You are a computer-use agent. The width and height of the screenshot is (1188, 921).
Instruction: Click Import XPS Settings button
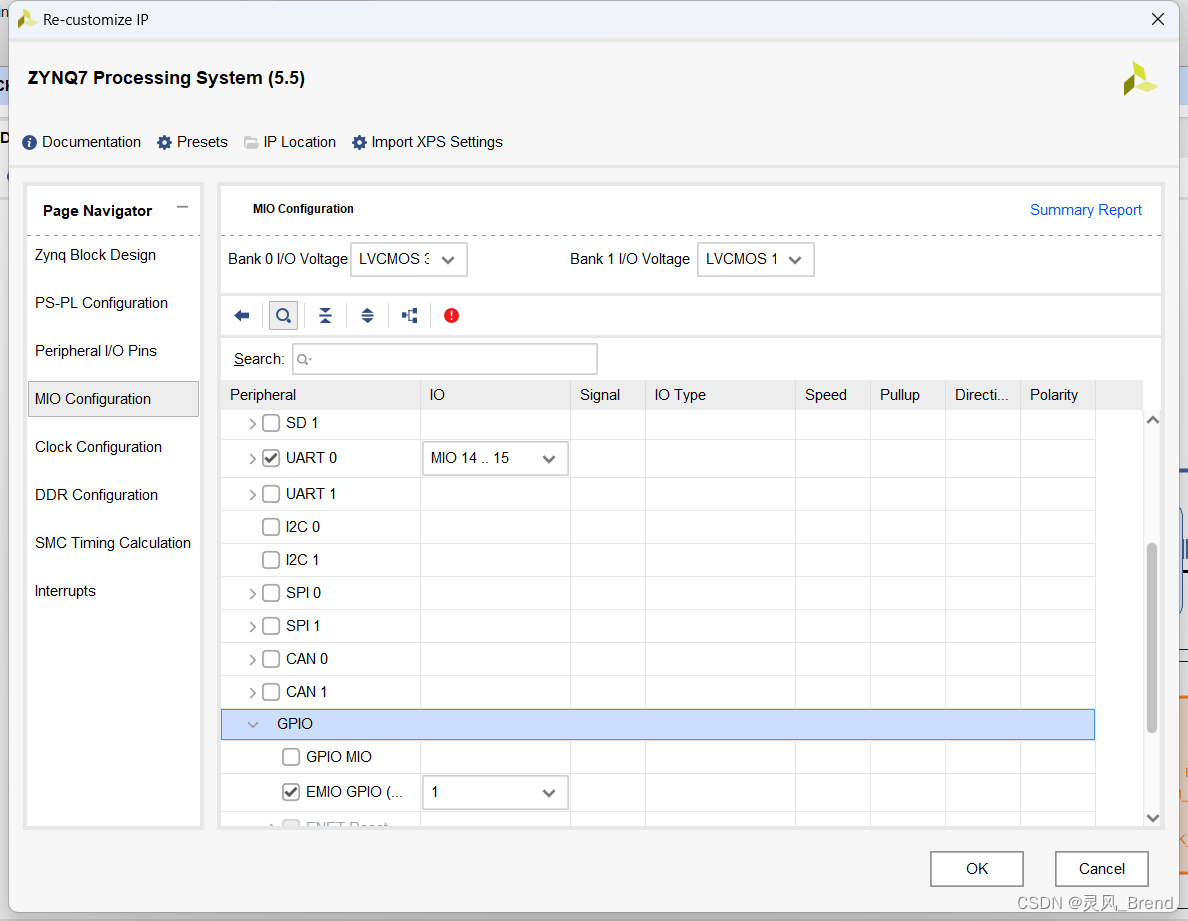(427, 142)
